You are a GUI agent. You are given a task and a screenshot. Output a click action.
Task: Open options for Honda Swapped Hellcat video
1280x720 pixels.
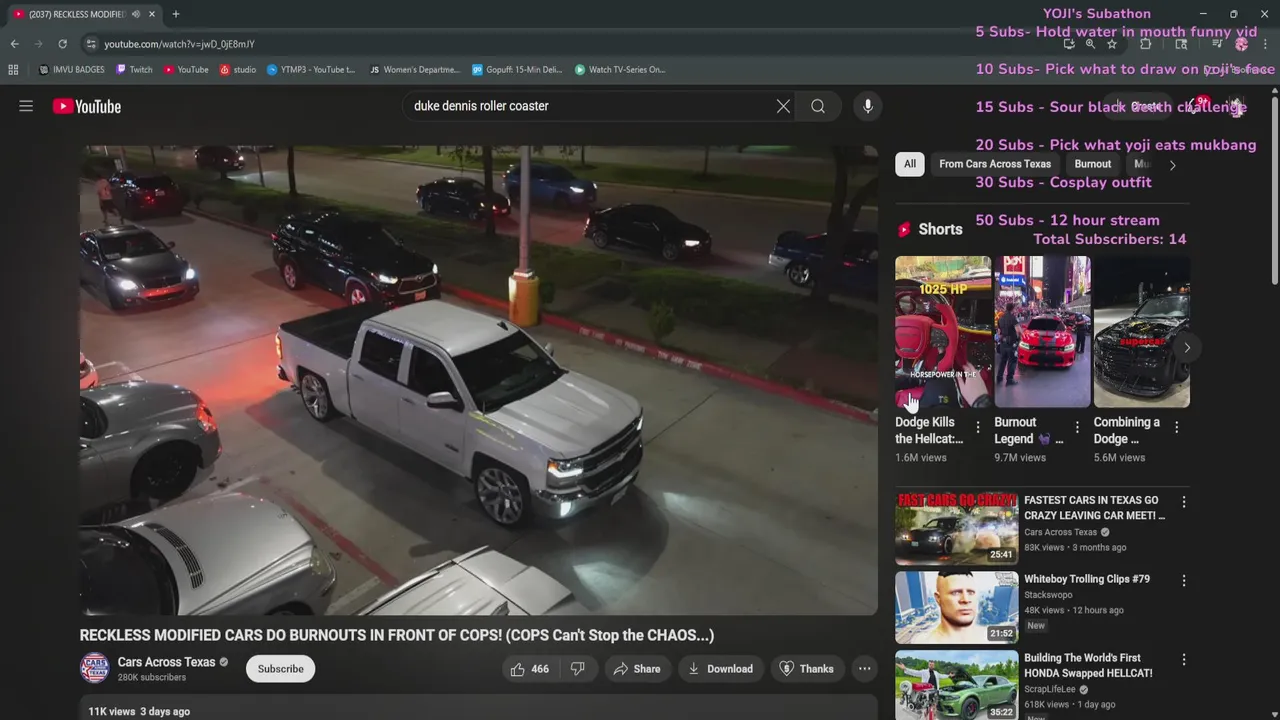[x=1184, y=660]
